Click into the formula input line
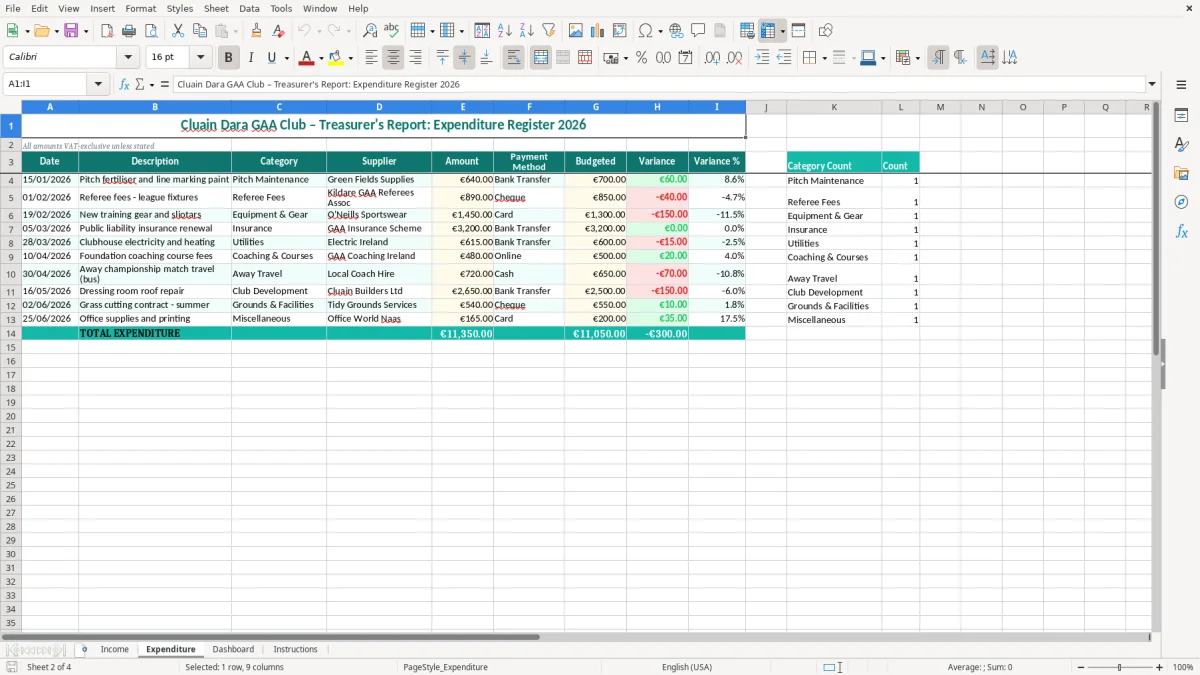 coord(659,85)
